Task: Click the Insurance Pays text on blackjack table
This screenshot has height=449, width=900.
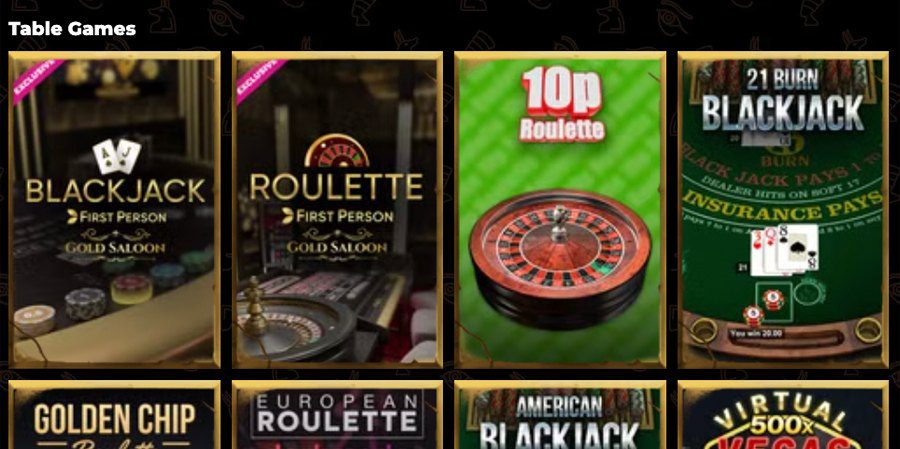Action: (783, 206)
